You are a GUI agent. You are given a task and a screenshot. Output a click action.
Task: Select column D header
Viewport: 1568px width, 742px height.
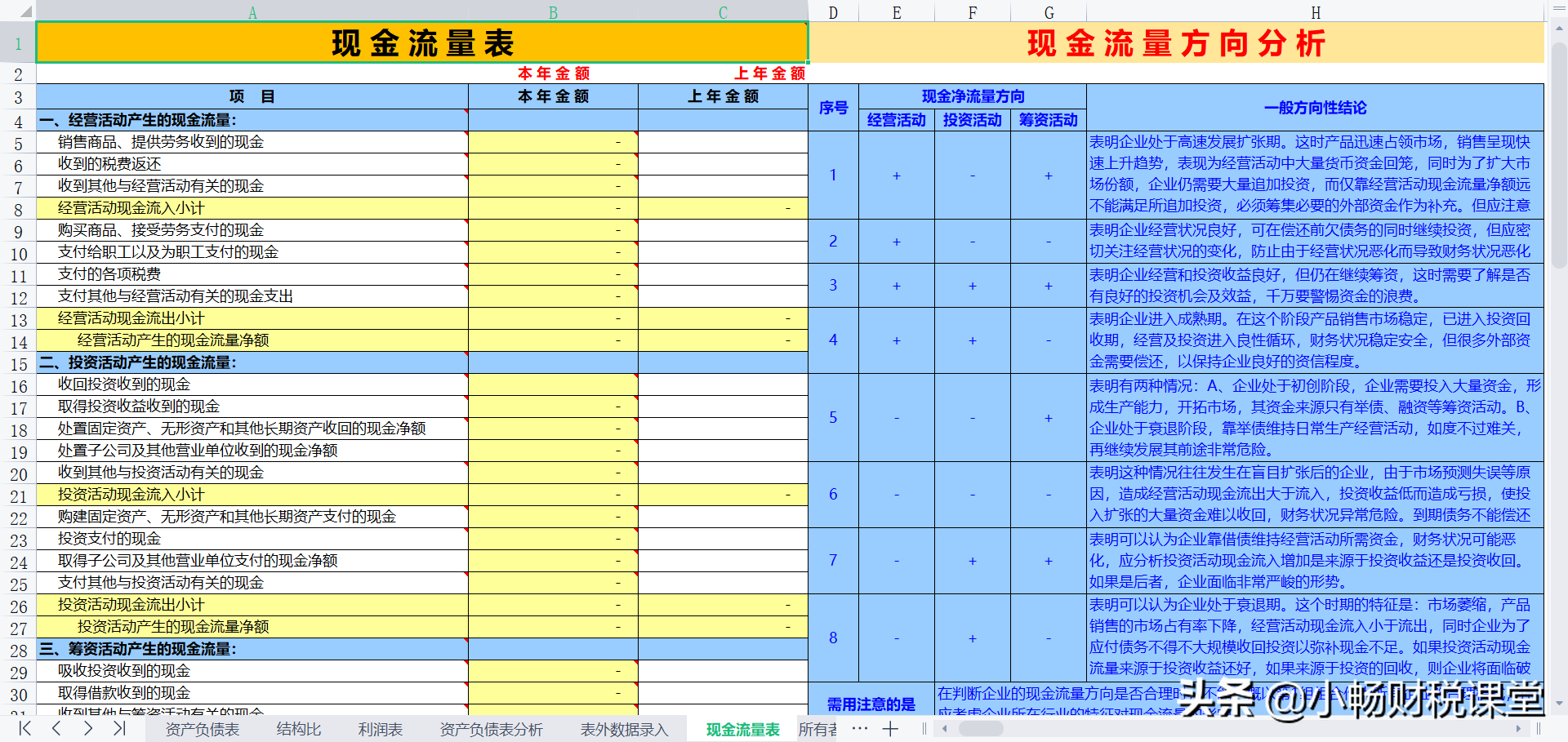coord(833,11)
